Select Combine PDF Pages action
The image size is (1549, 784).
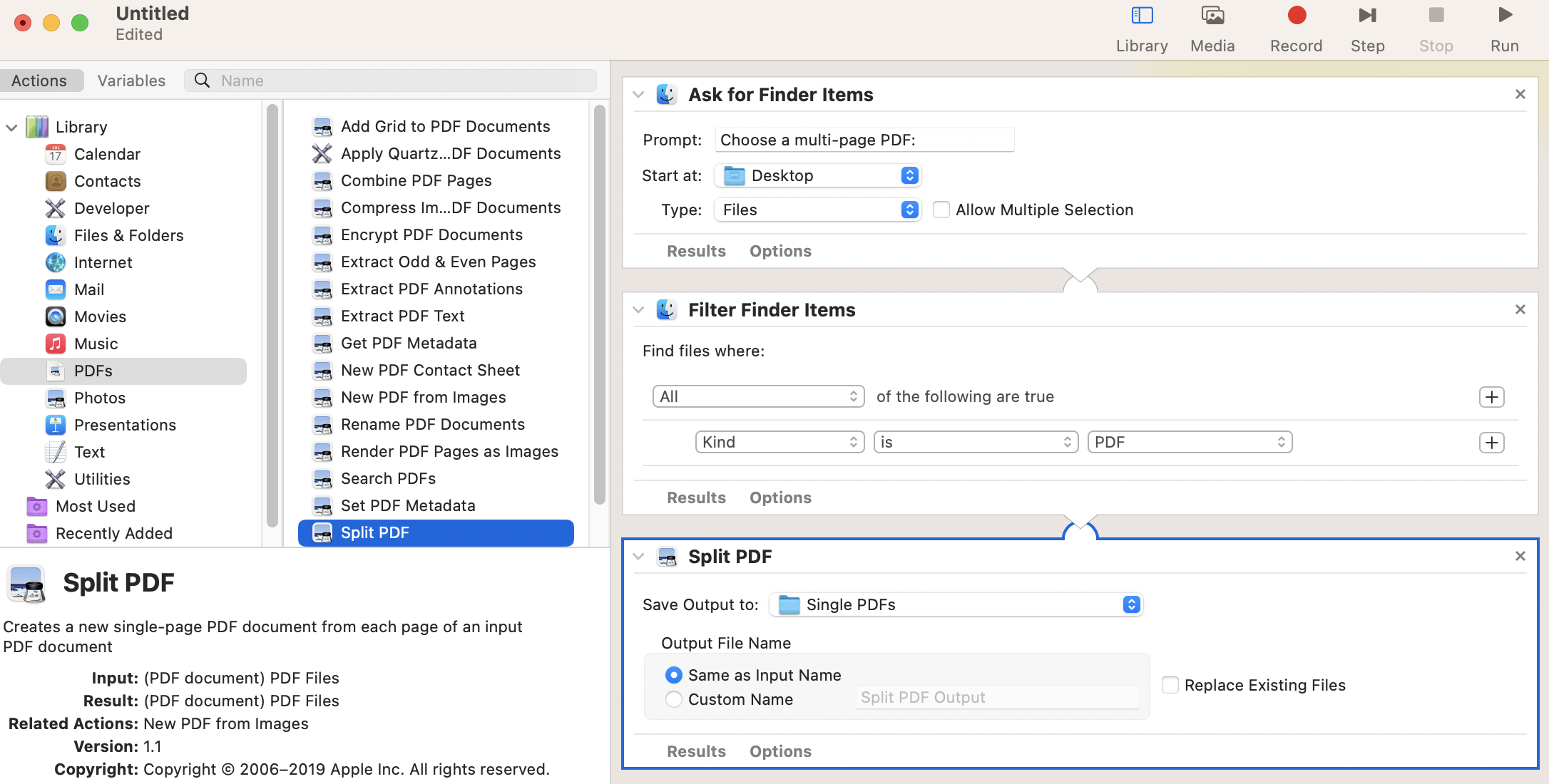(x=416, y=180)
